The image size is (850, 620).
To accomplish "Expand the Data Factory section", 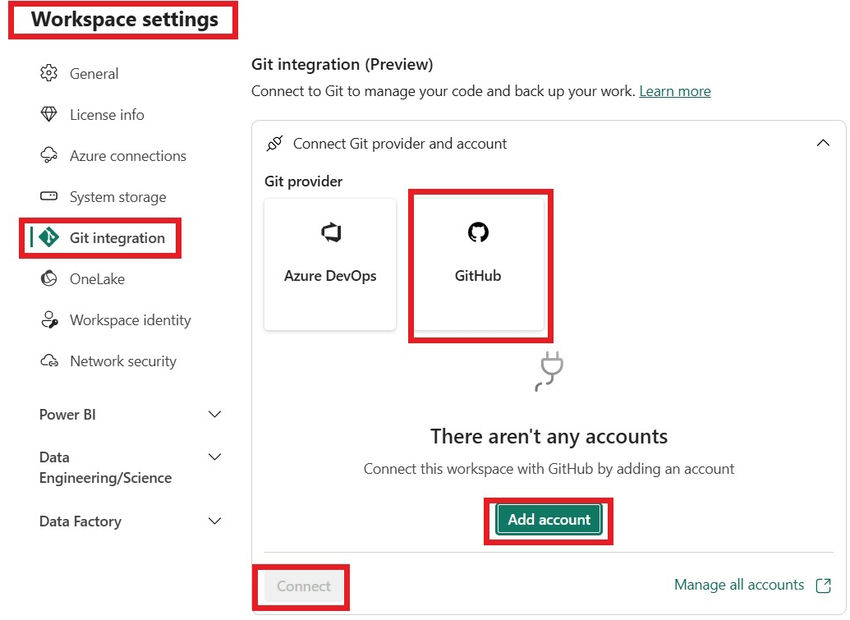I will [x=214, y=521].
